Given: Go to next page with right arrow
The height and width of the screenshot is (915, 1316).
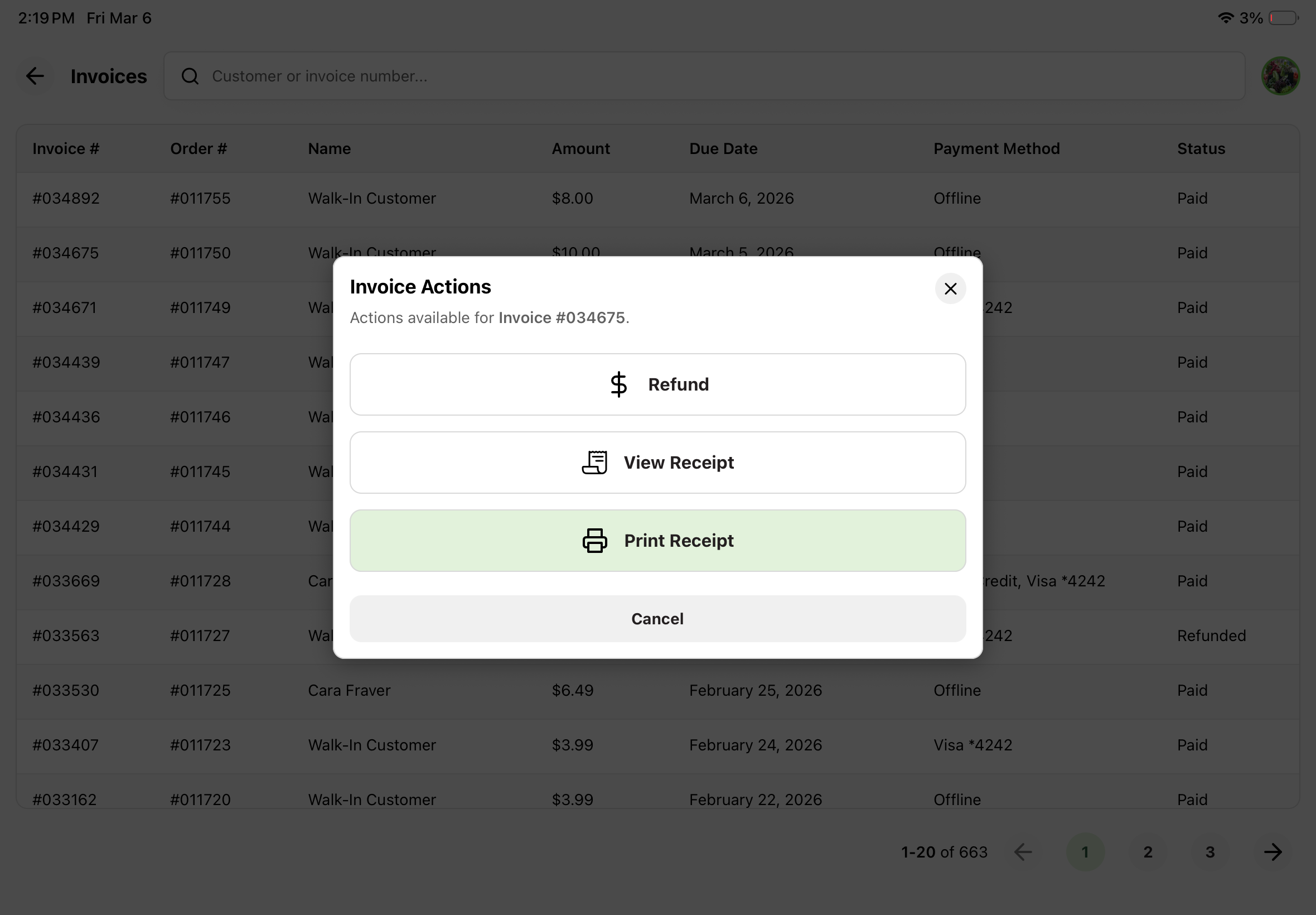Looking at the screenshot, I should click(x=1273, y=852).
